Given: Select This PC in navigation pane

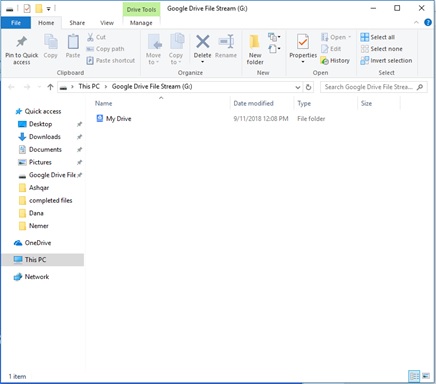Looking at the screenshot, I should (x=43, y=260).
